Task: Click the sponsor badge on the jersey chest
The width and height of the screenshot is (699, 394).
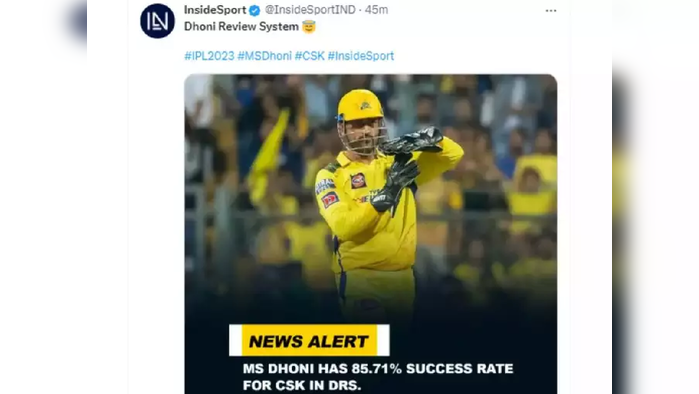Action: [x=358, y=181]
